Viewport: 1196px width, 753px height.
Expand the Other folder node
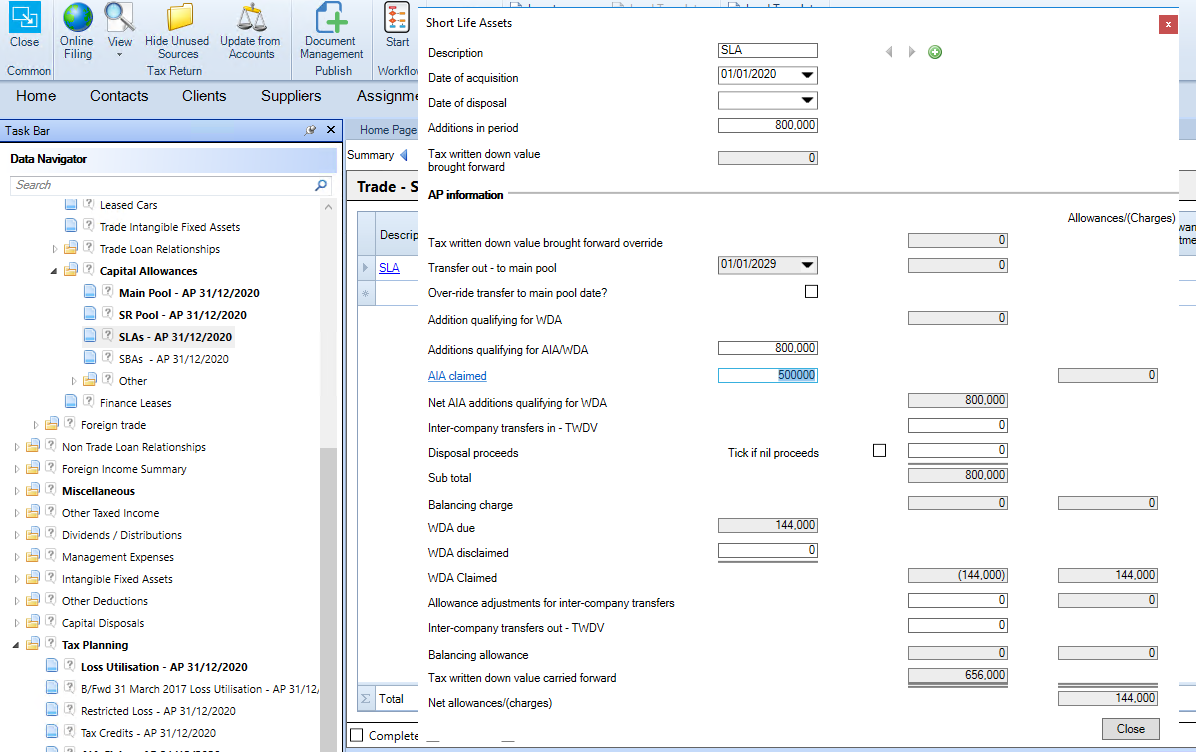pyautogui.click(x=73, y=381)
